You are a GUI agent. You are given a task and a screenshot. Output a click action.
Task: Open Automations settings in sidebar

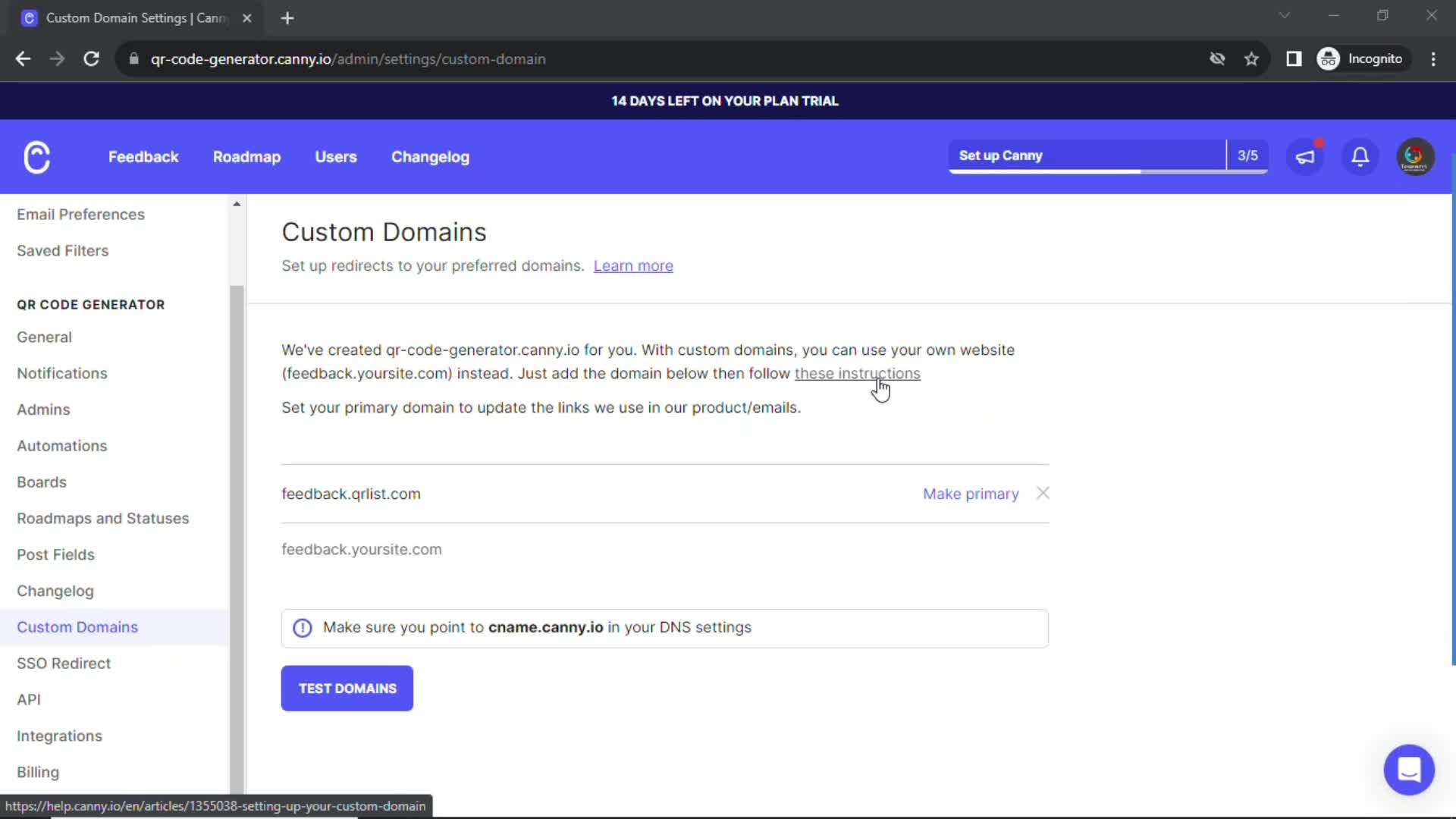pyautogui.click(x=62, y=446)
